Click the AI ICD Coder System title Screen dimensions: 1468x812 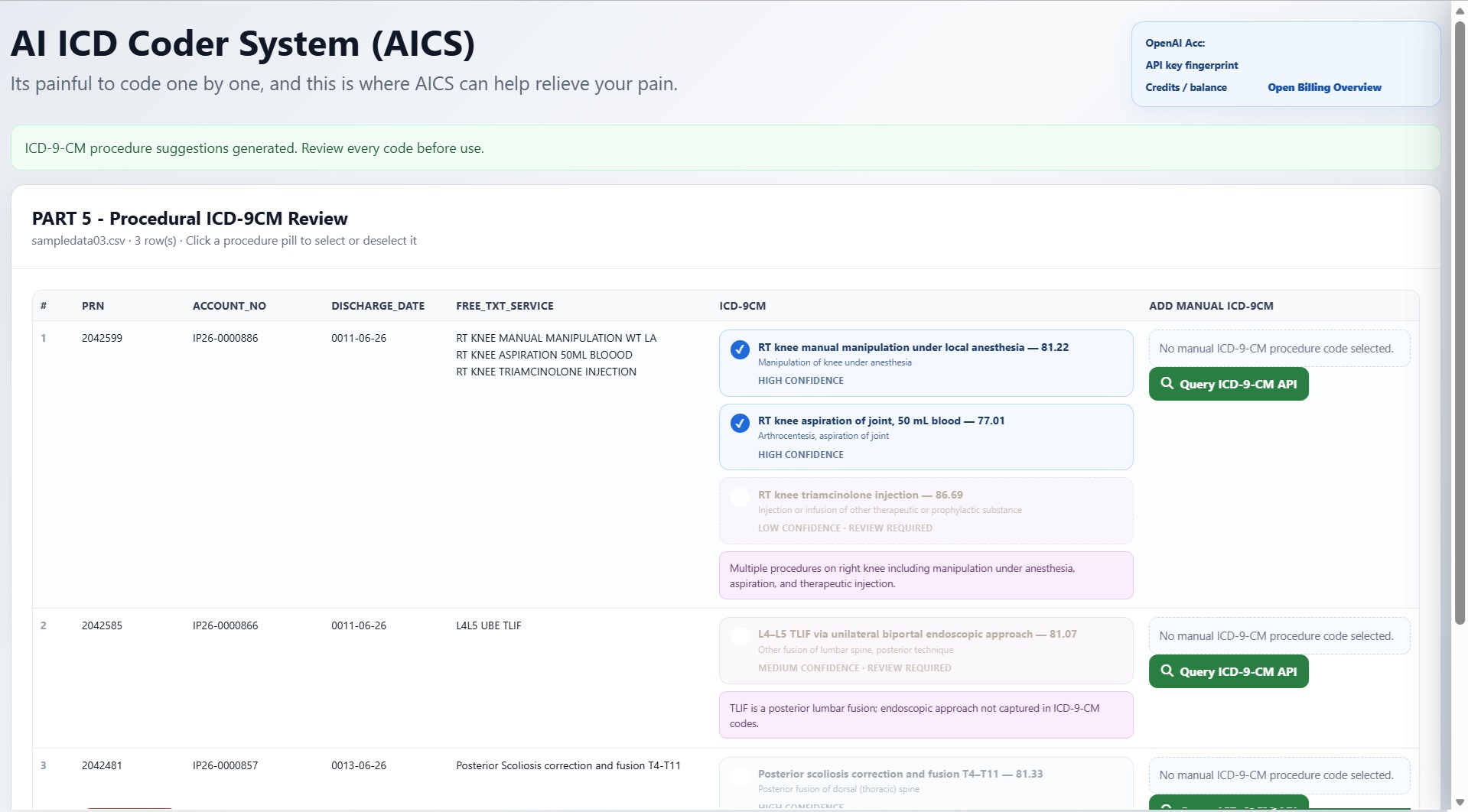pyautogui.click(x=242, y=44)
